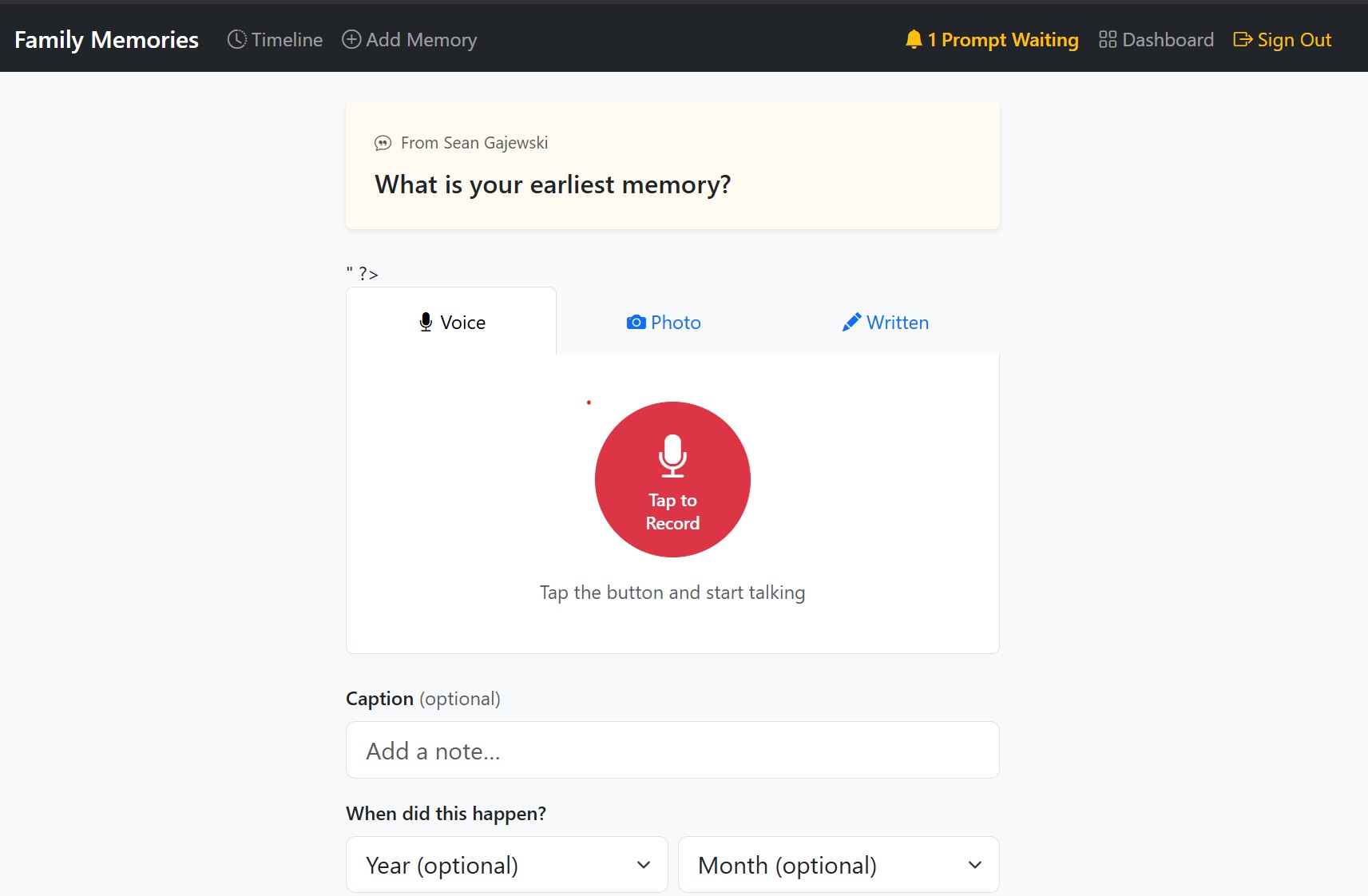Viewport: 1368px width, 896px height.
Task: Click the Sign Out arrow icon
Action: pyautogui.click(x=1243, y=39)
